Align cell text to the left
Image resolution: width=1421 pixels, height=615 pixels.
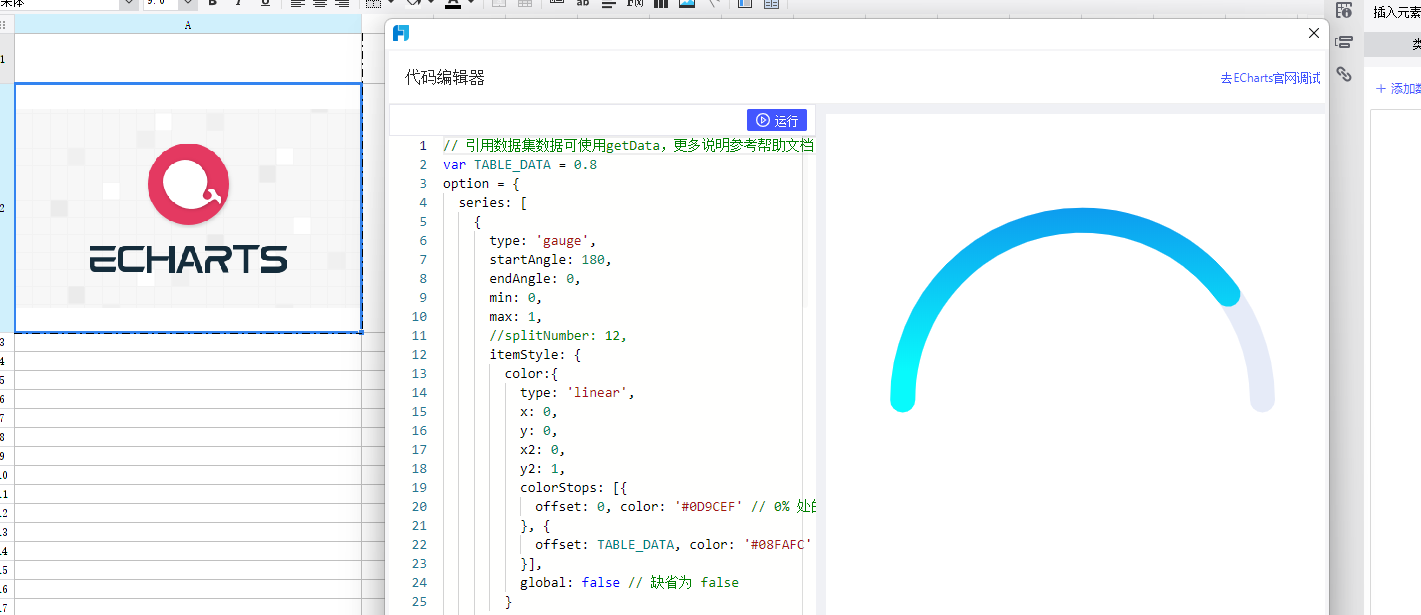coord(298,3)
